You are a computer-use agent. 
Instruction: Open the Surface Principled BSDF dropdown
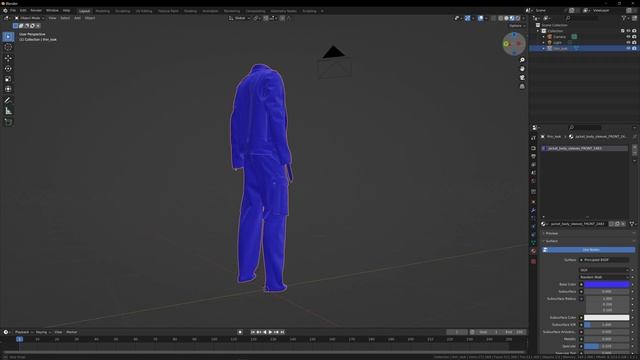tap(603, 260)
